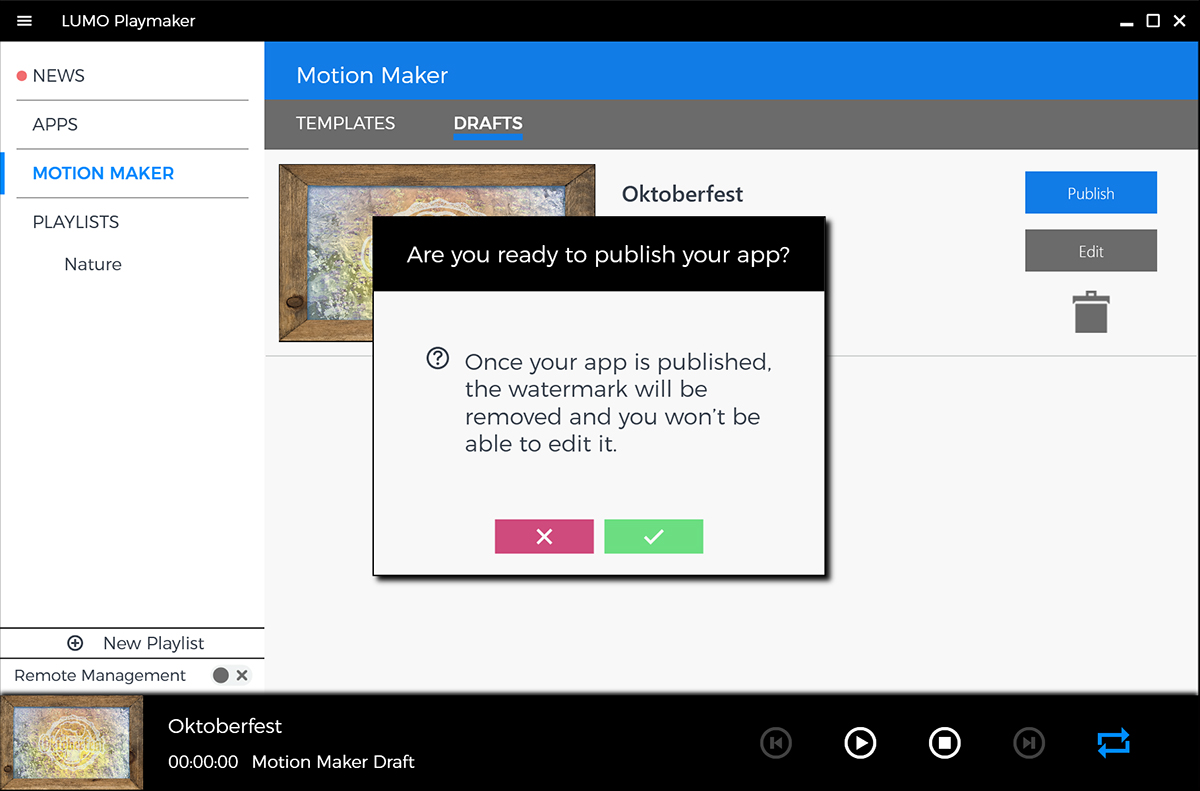Open the Nature playlist

coord(93,265)
